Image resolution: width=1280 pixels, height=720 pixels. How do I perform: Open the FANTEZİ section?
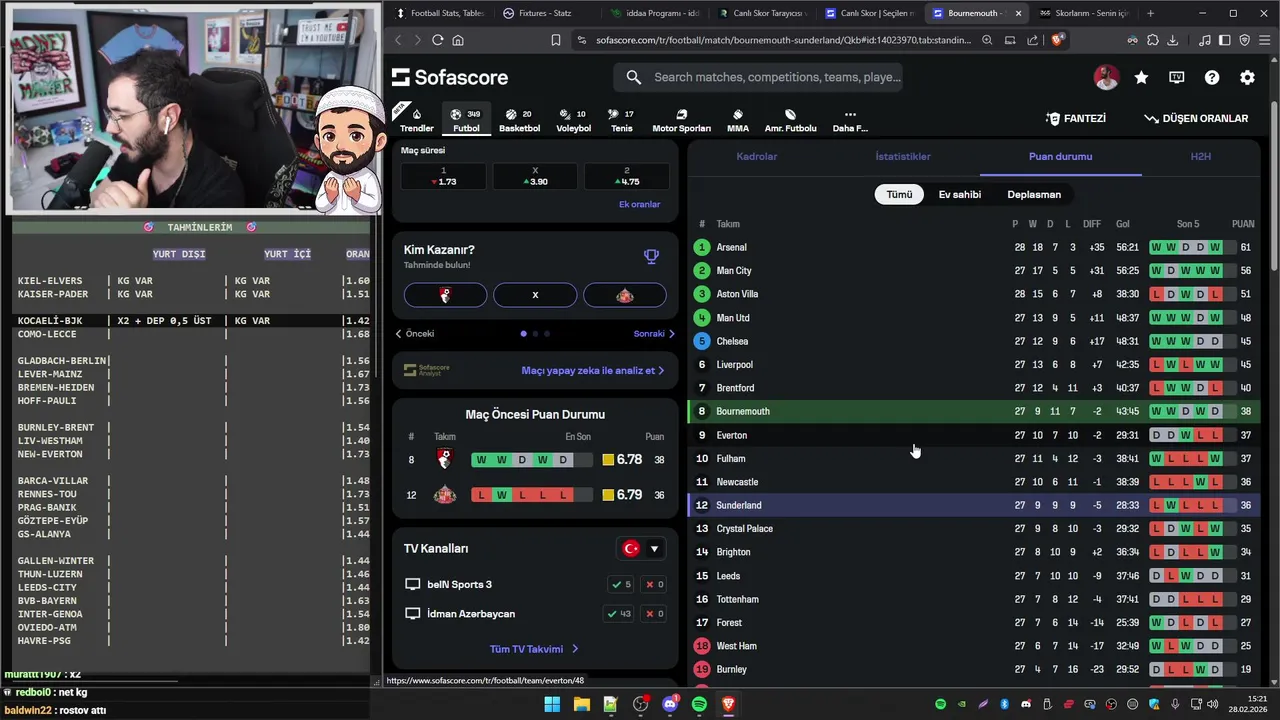(x=1076, y=118)
